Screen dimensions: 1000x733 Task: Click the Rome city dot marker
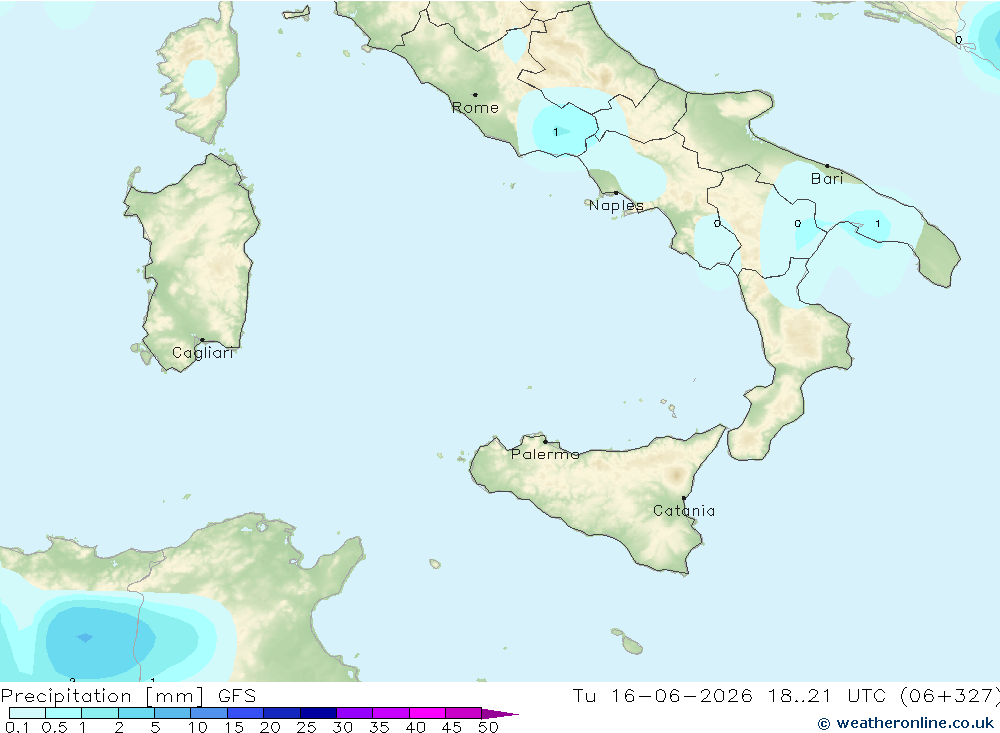[475, 95]
